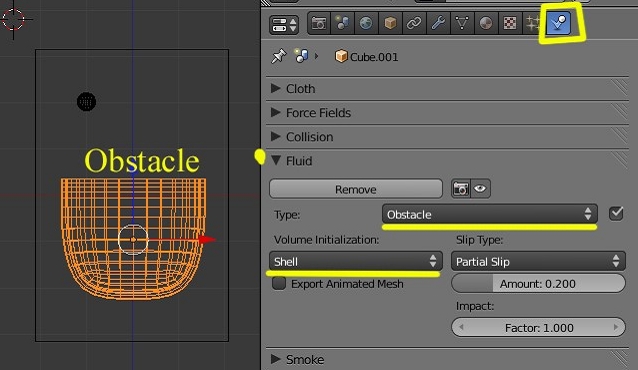Open the editor type selector button

click(x=284, y=24)
